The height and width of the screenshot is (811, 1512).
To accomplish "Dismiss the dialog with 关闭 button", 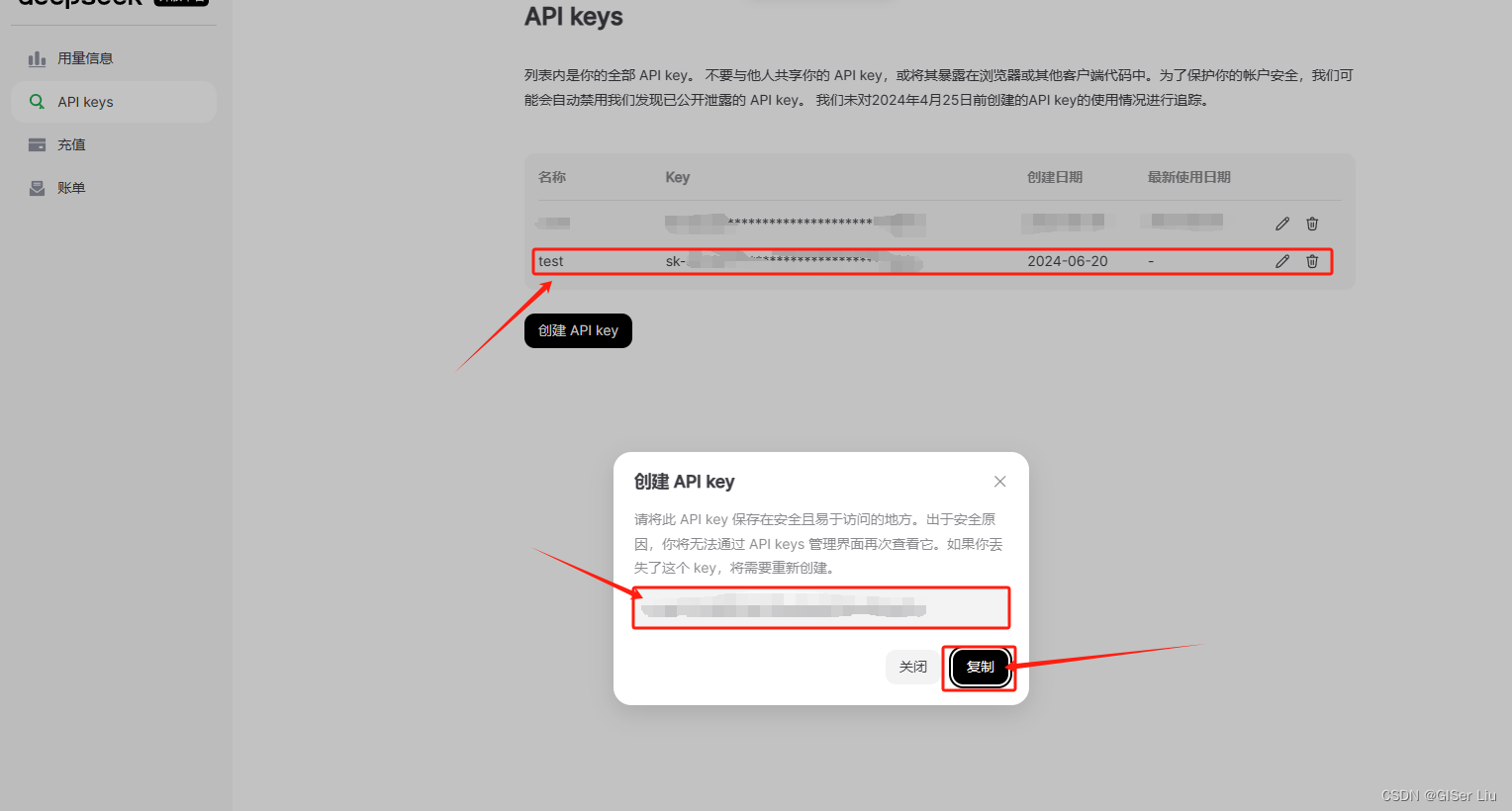I will [912, 667].
